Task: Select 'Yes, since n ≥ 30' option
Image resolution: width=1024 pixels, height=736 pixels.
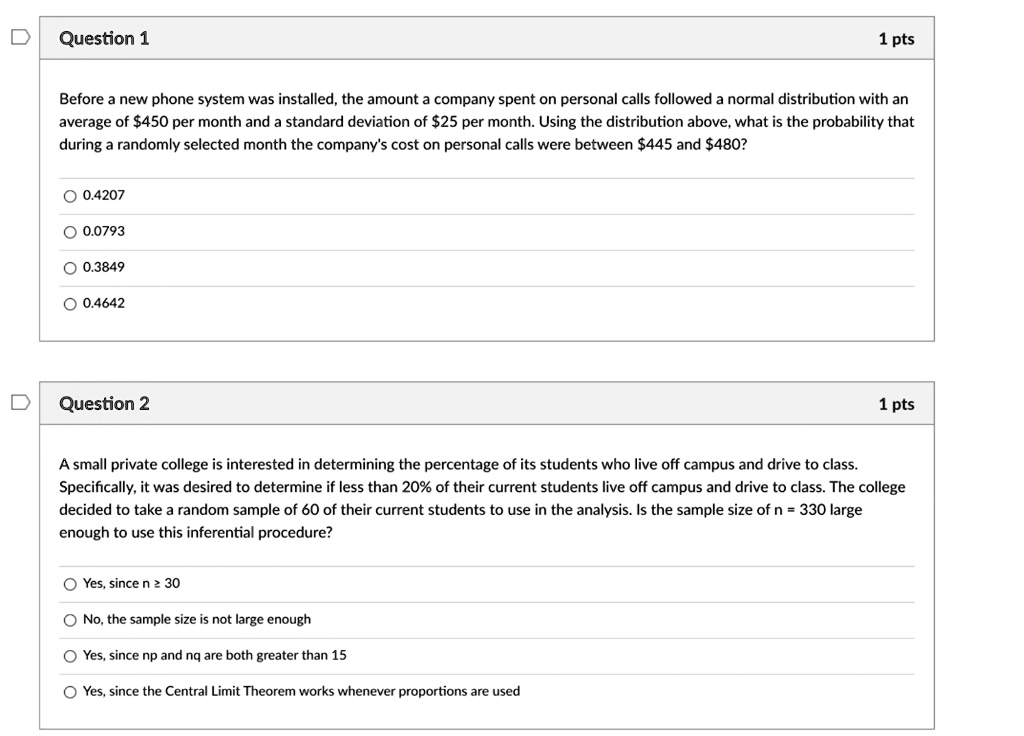Action: (69, 584)
